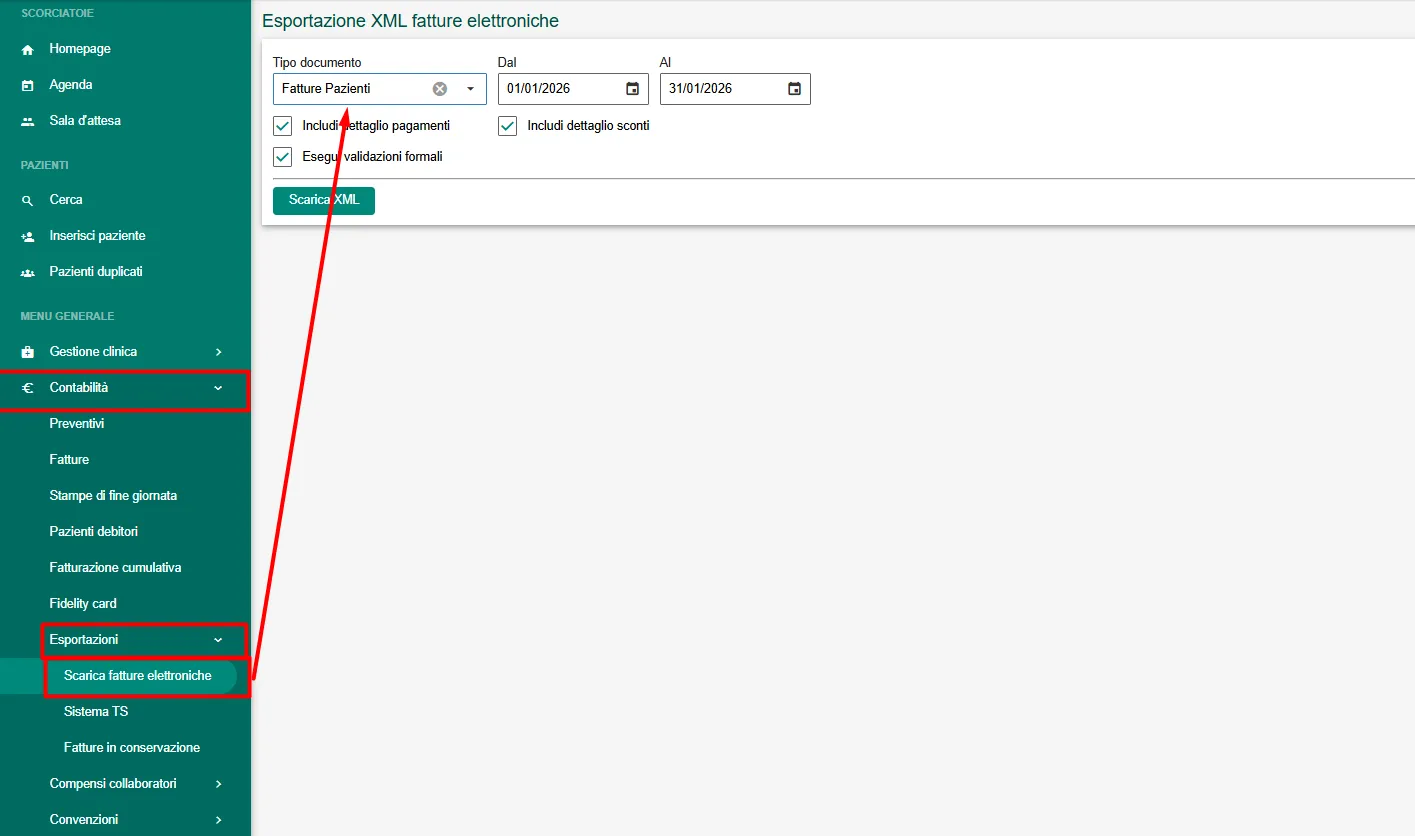The width and height of the screenshot is (1415, 836).
Task: Click the Scarica XML button
Action: coord(324,200)
